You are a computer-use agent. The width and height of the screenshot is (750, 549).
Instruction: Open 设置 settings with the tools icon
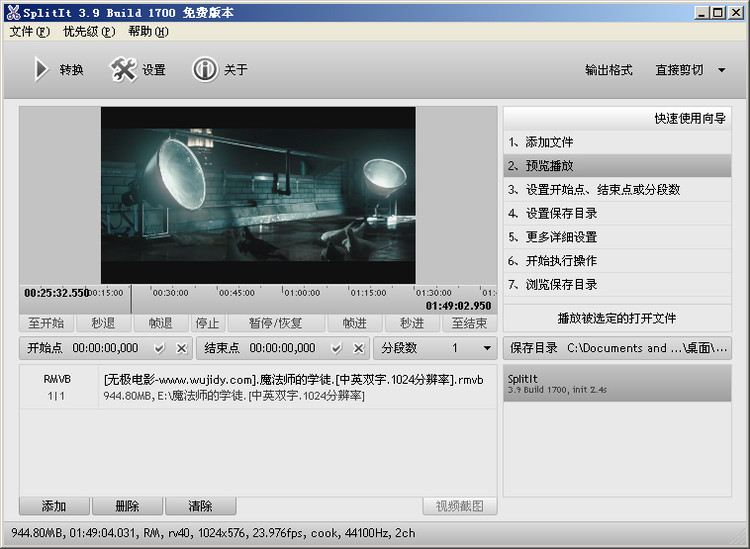pyautogui.click(x=123, y=70)
